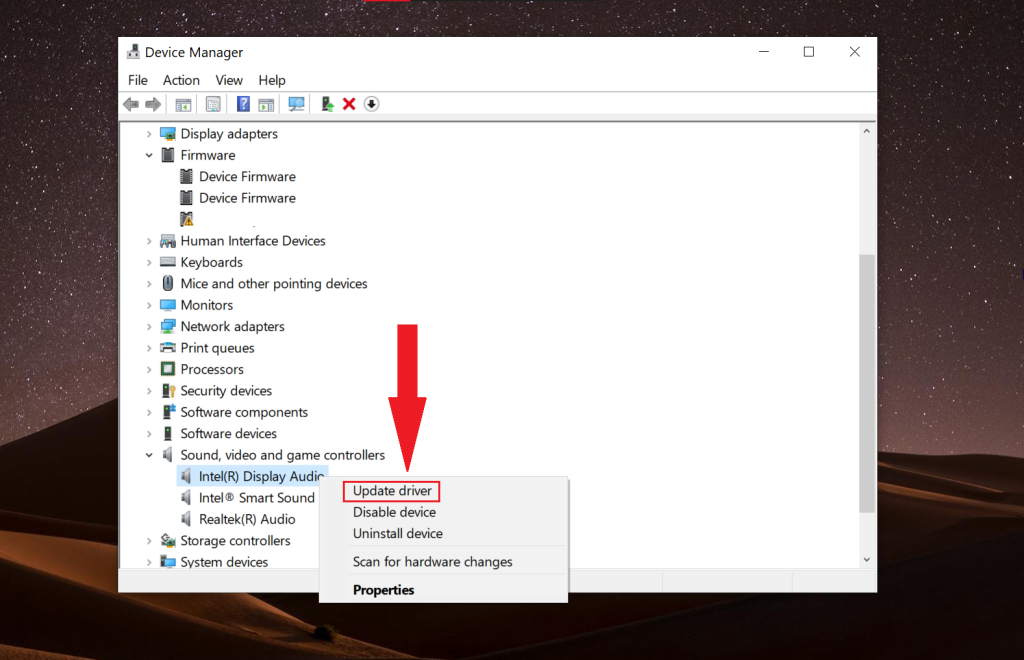The height and width of the screenshot is (660, 1024).
Task: Open the View menu
Action: pyautogui.click(x=229, y=80)
